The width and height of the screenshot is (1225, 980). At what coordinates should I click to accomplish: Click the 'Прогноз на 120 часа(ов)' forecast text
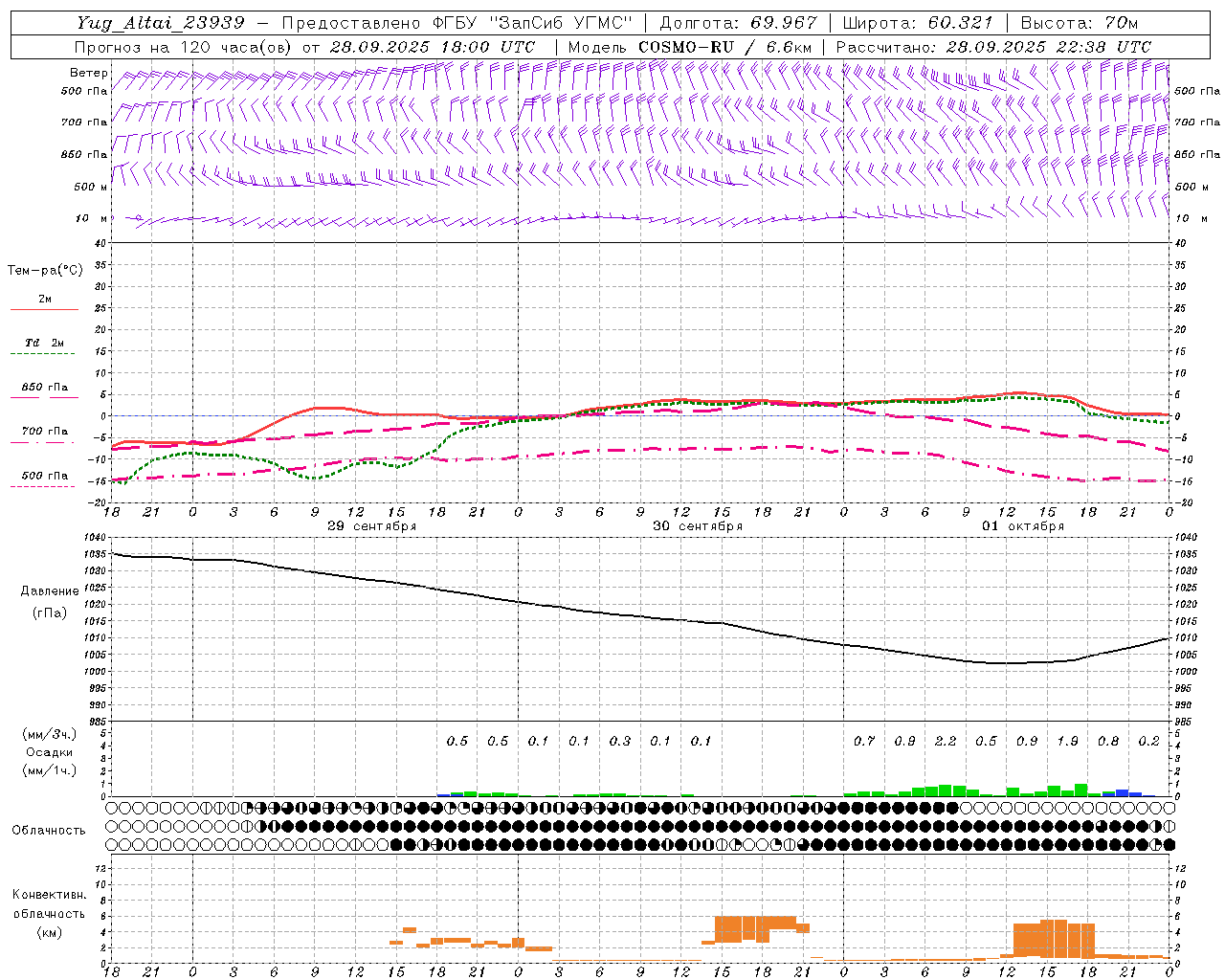pos(184,46)
